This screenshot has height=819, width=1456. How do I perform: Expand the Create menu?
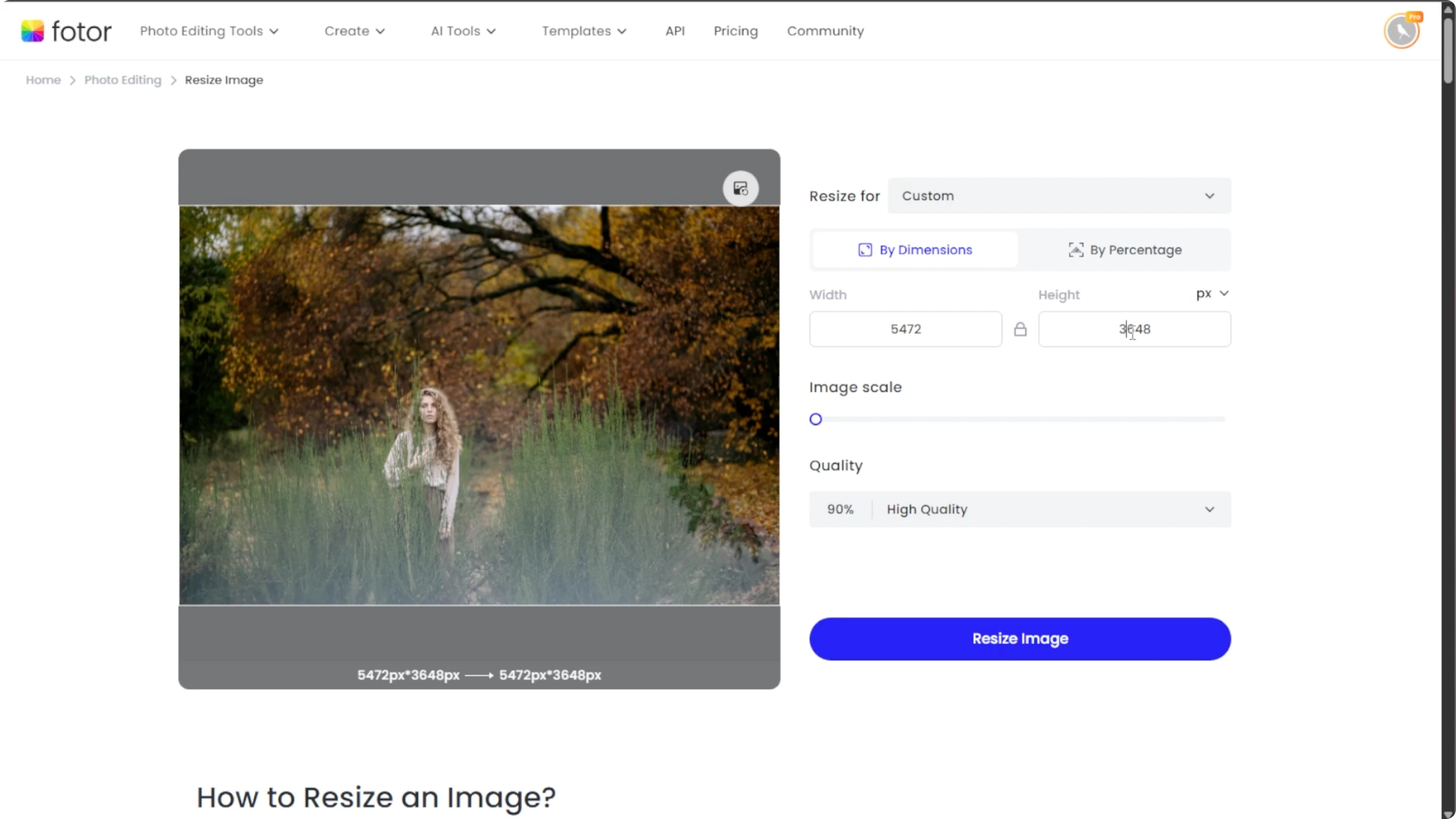(354, 31)
